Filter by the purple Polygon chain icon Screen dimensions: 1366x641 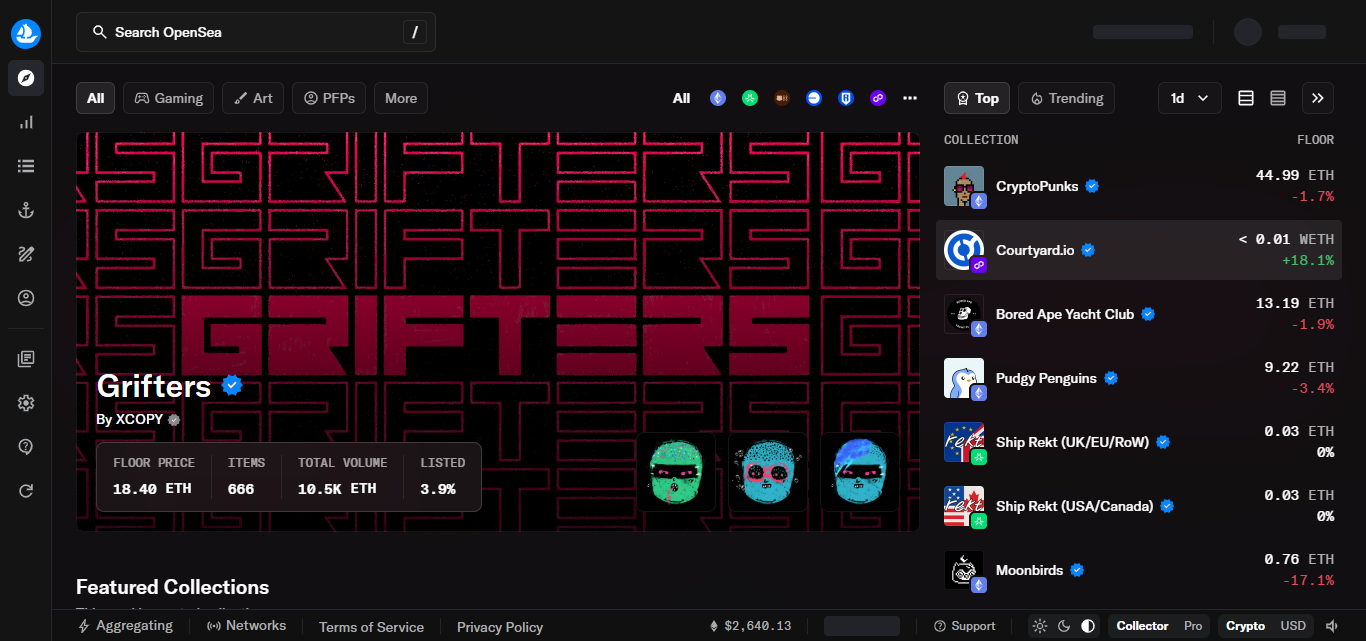[x=878, y=98]
